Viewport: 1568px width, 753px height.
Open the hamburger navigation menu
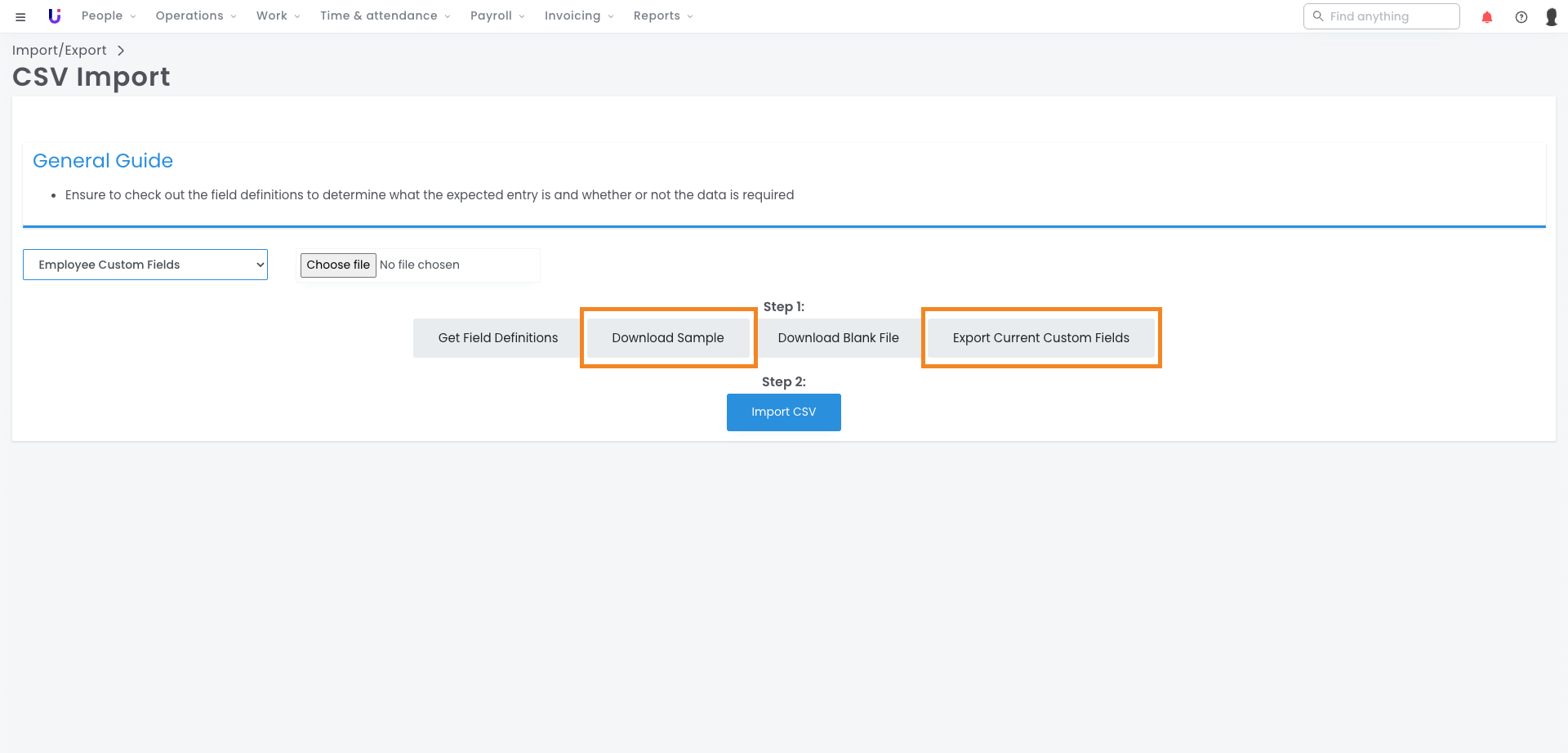20,16
